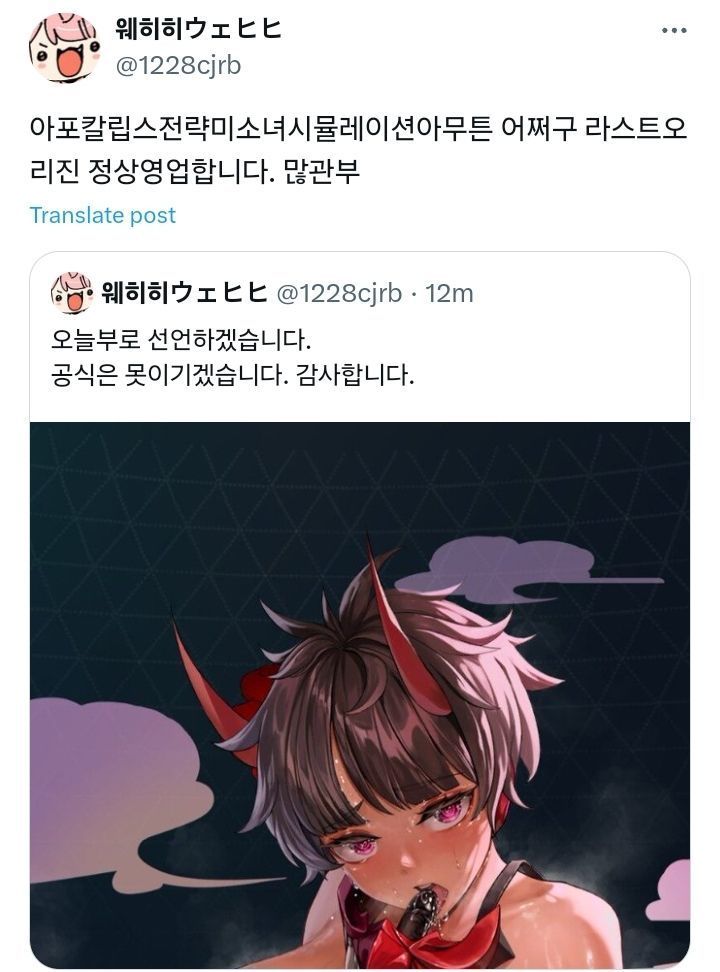Open the quoted post's 웨히히ウェヒヒ display name
Screen dimensions: 720x972
pos(184,293)
